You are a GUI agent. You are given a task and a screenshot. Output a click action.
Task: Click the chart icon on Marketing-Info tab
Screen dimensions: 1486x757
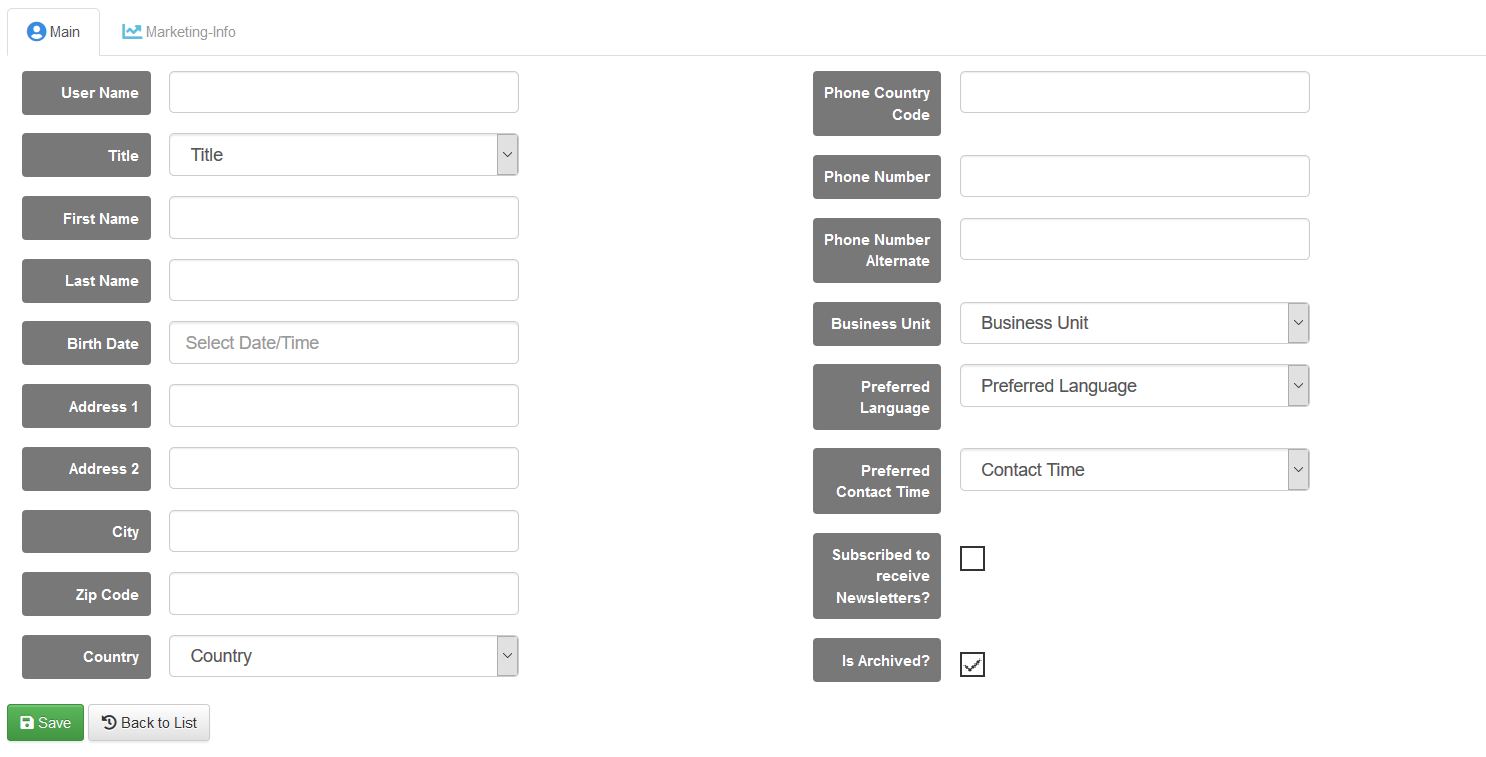click(x=132, y=32)
